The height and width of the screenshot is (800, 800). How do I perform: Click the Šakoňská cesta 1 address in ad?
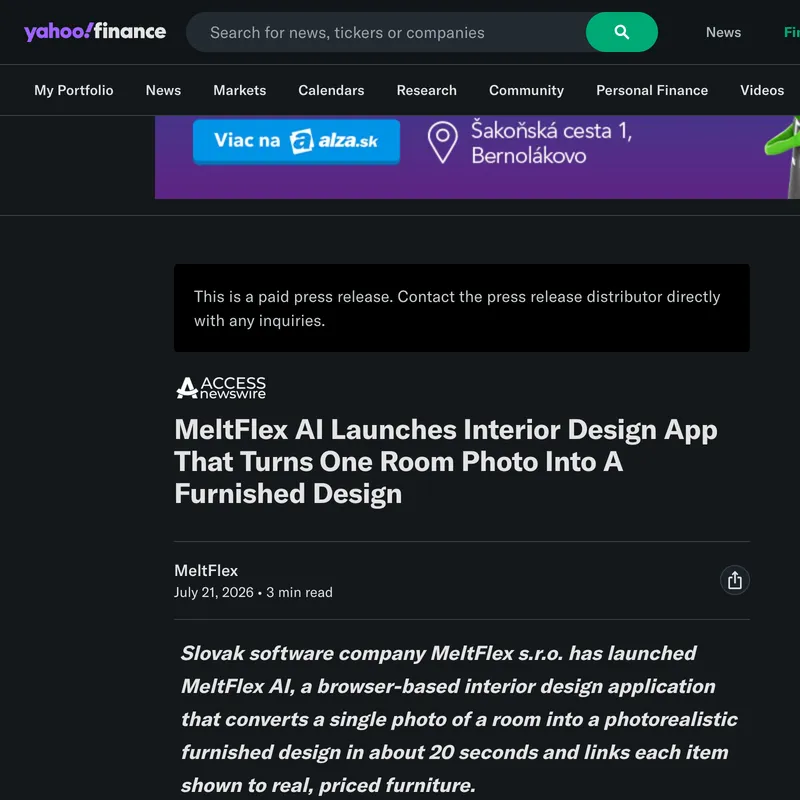coord(551,142)
